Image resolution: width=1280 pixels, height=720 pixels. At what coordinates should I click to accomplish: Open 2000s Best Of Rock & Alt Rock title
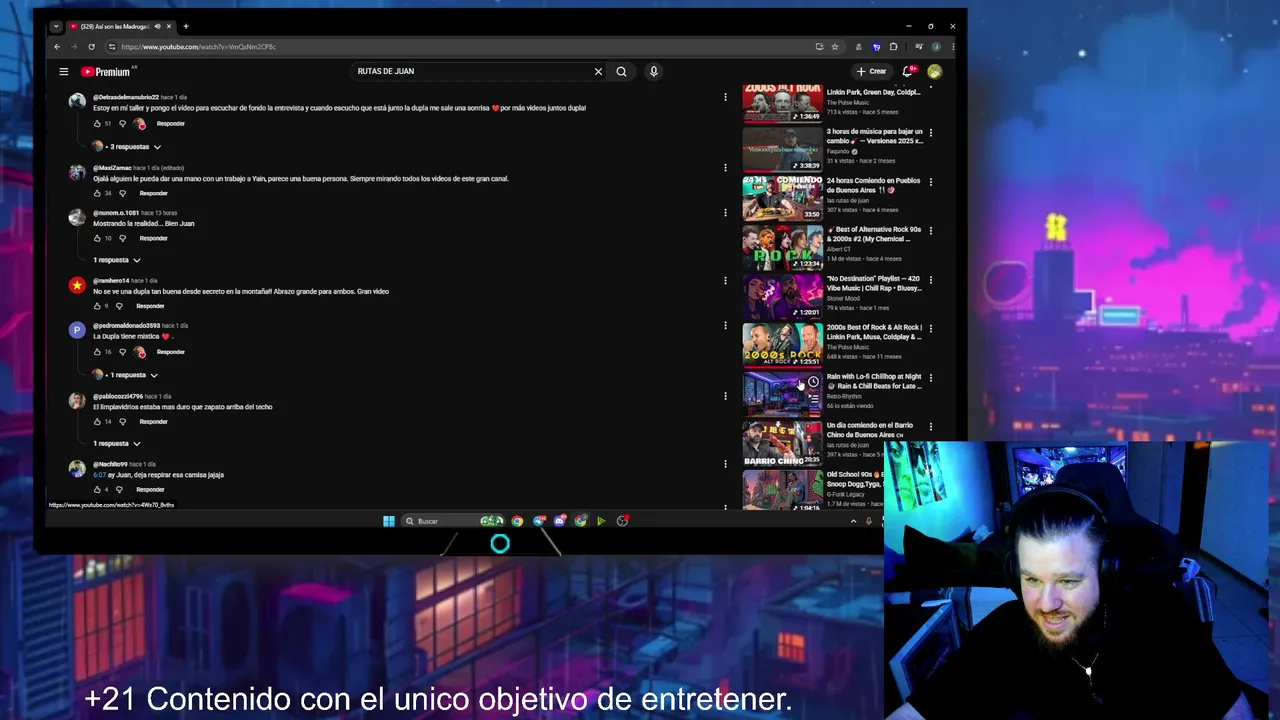(874, 332)
